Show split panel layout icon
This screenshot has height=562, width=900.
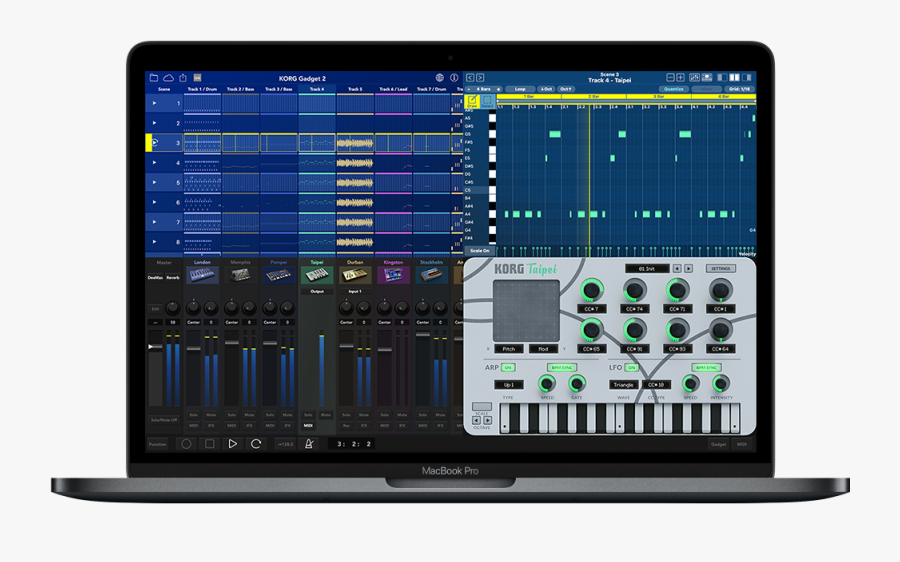click(734, 77)
